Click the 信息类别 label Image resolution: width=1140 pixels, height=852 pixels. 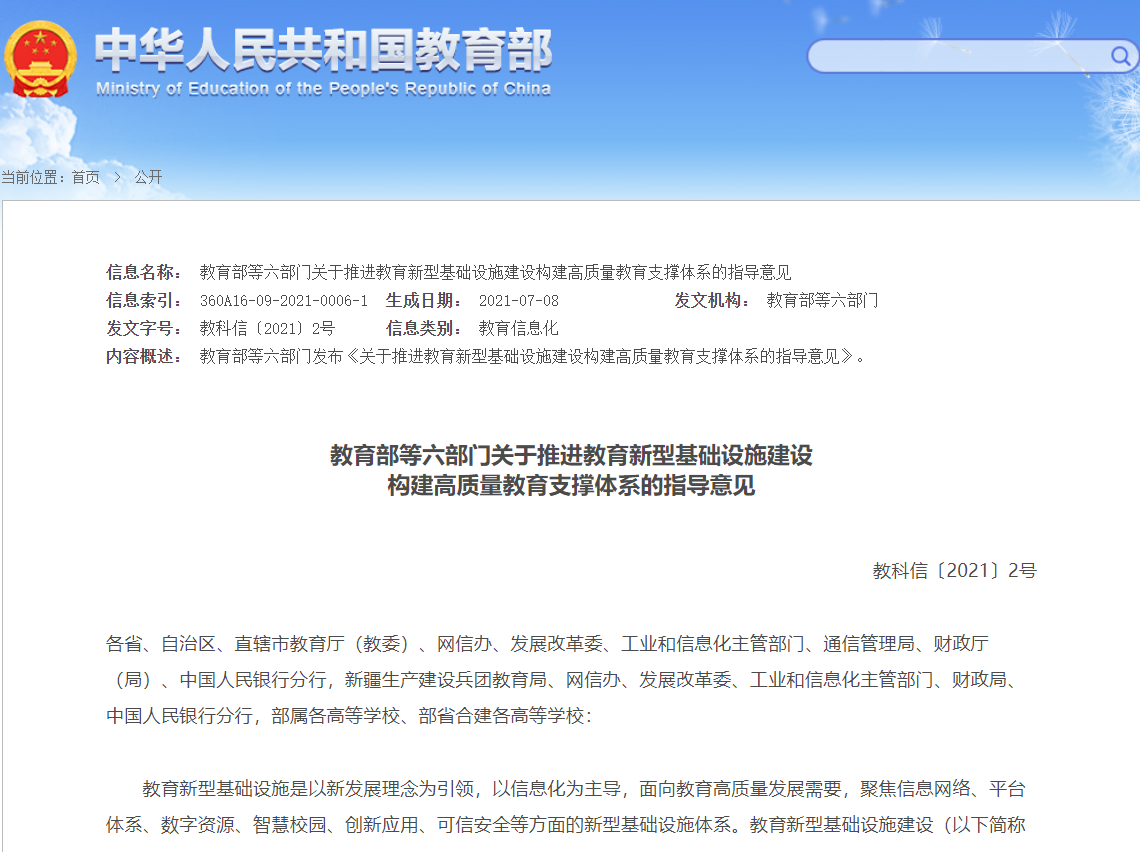click(x=424, y=329)
